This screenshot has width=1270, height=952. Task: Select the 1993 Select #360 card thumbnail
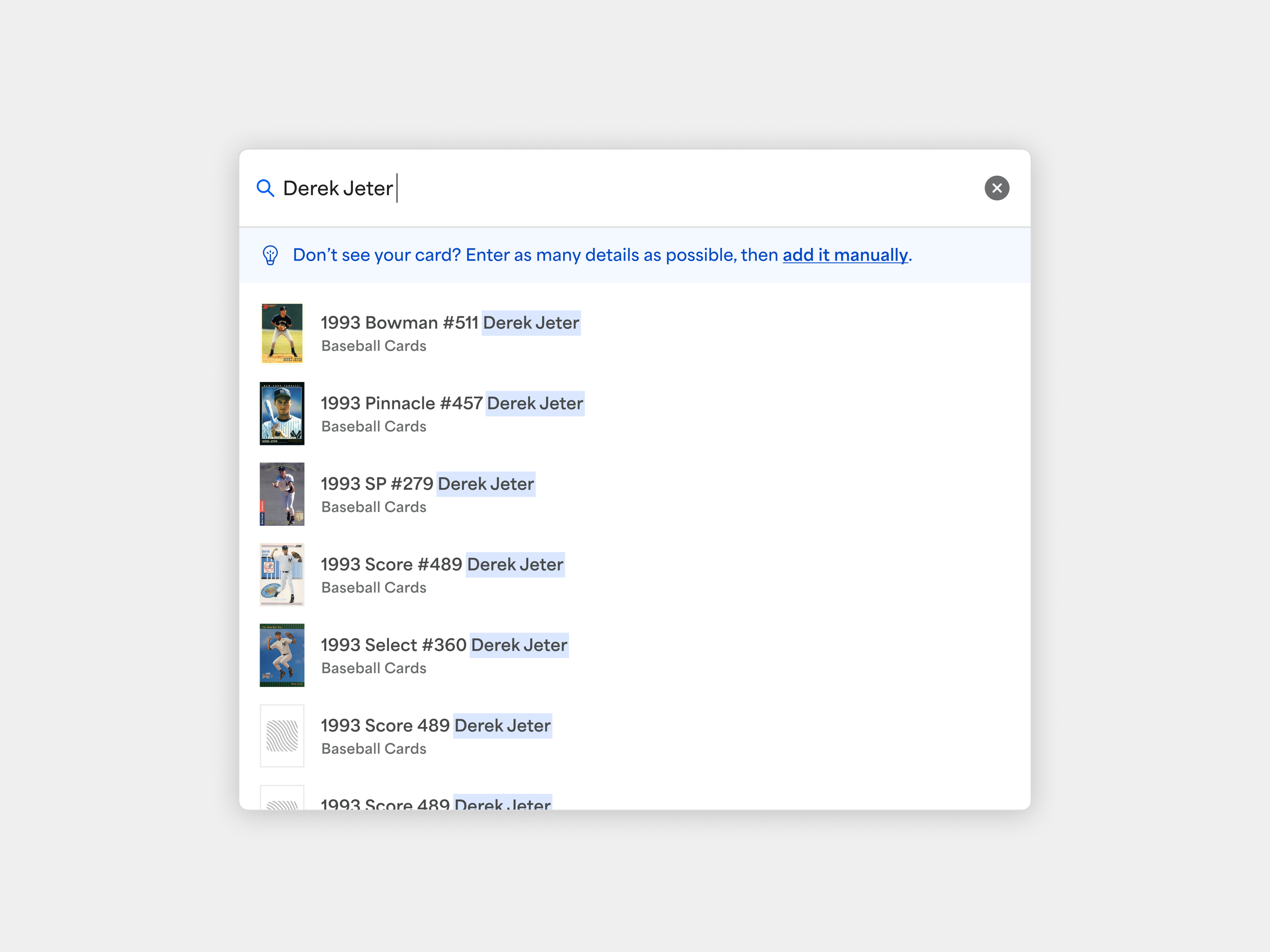[x=282, y=655]
